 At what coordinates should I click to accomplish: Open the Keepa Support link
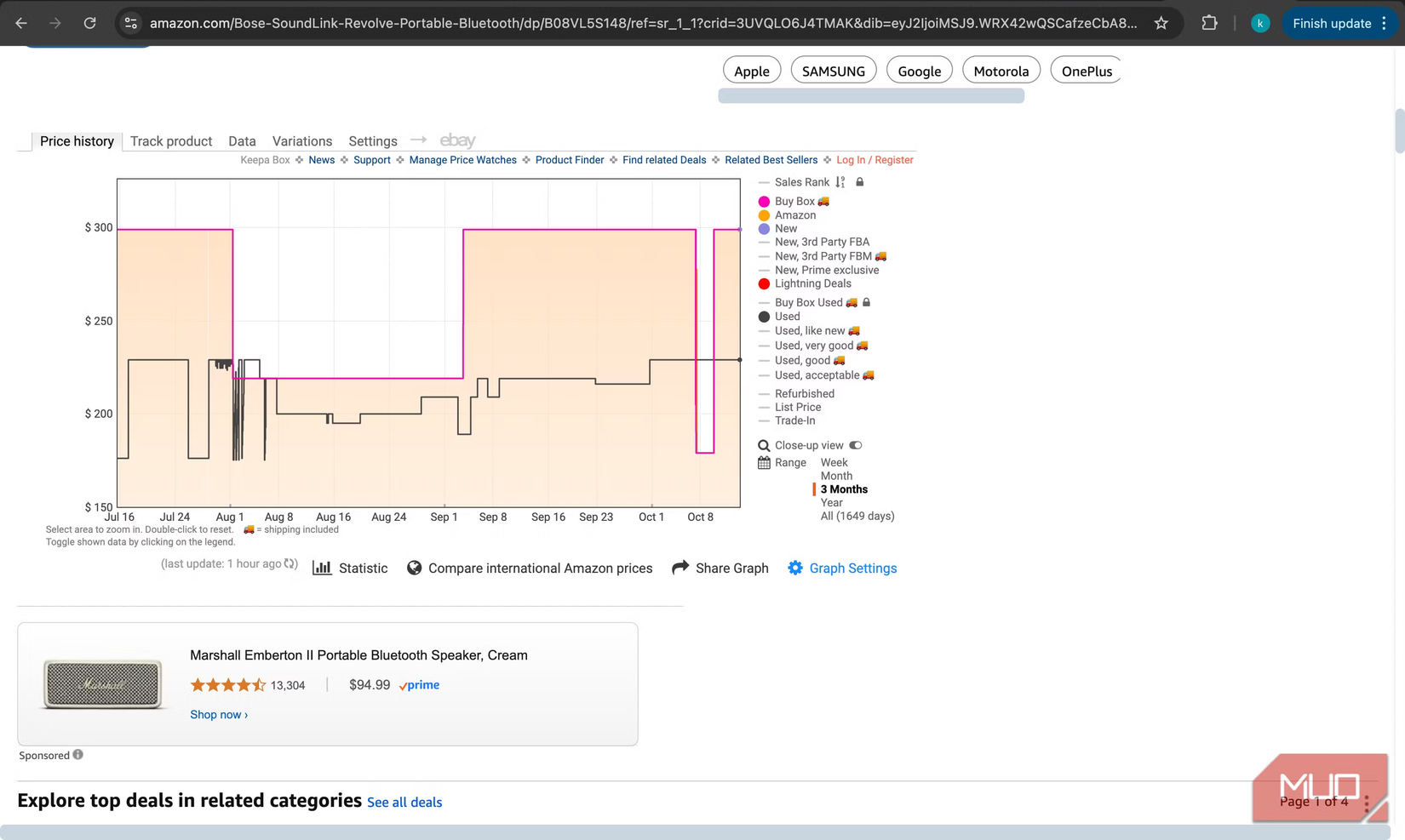click(372, 160)
